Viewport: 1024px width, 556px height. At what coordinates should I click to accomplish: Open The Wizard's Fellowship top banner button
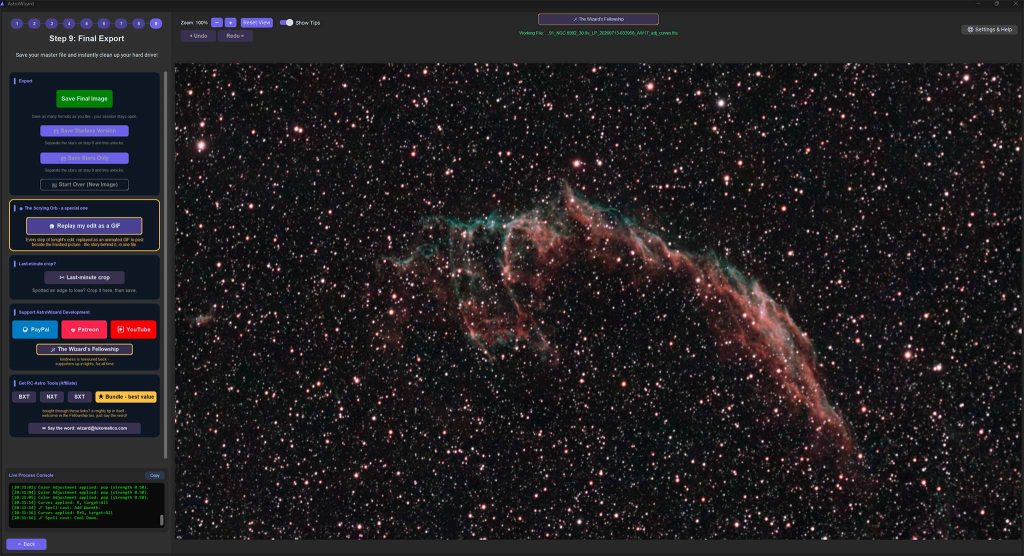(598, 19)
